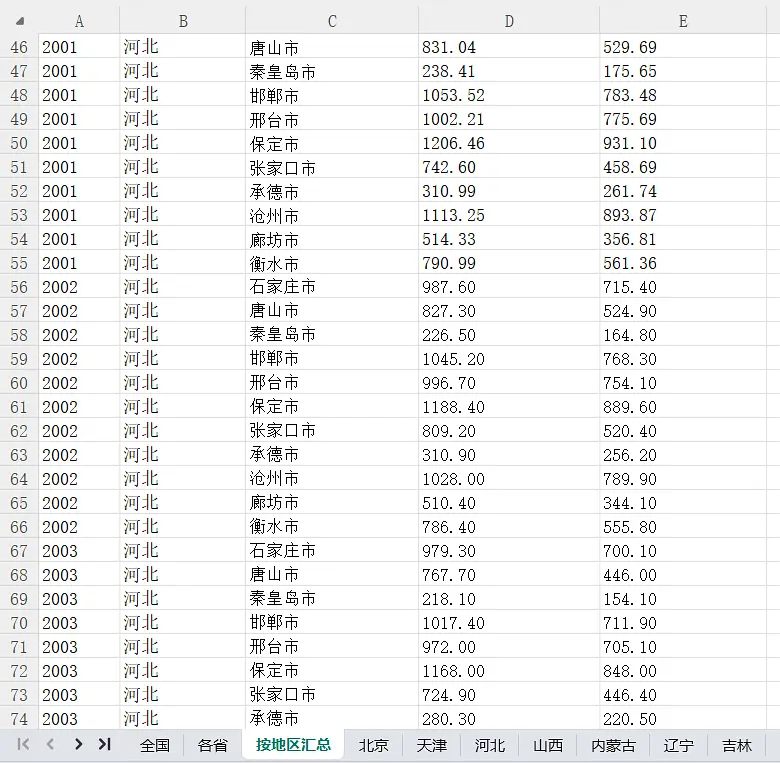Switch to the 各省 sheet tab
780x763 pixels.
tap(212, 745)
